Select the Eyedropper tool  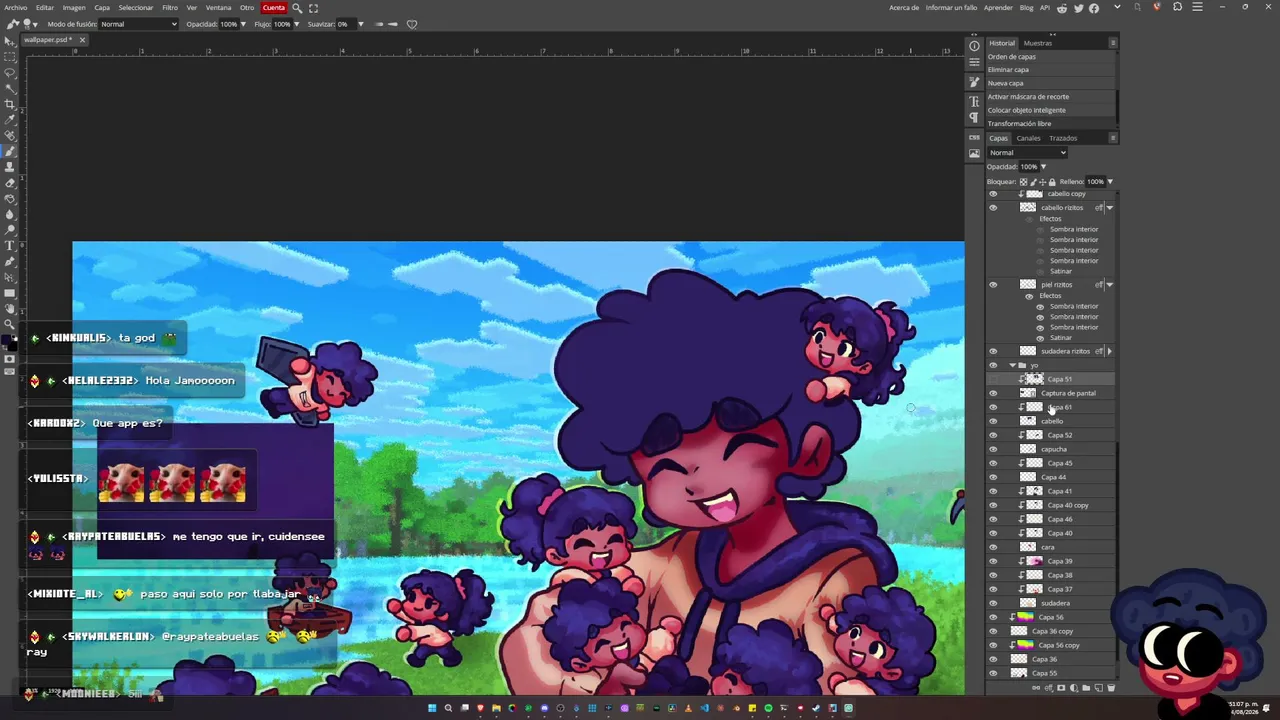tap(10, 119)
